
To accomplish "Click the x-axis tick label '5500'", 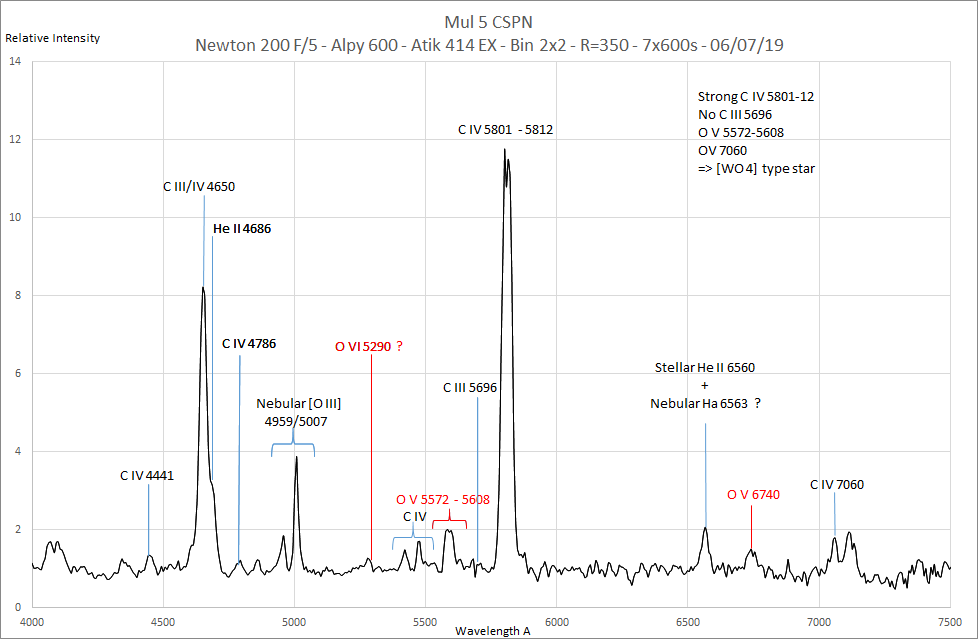I will coord(425,622).
